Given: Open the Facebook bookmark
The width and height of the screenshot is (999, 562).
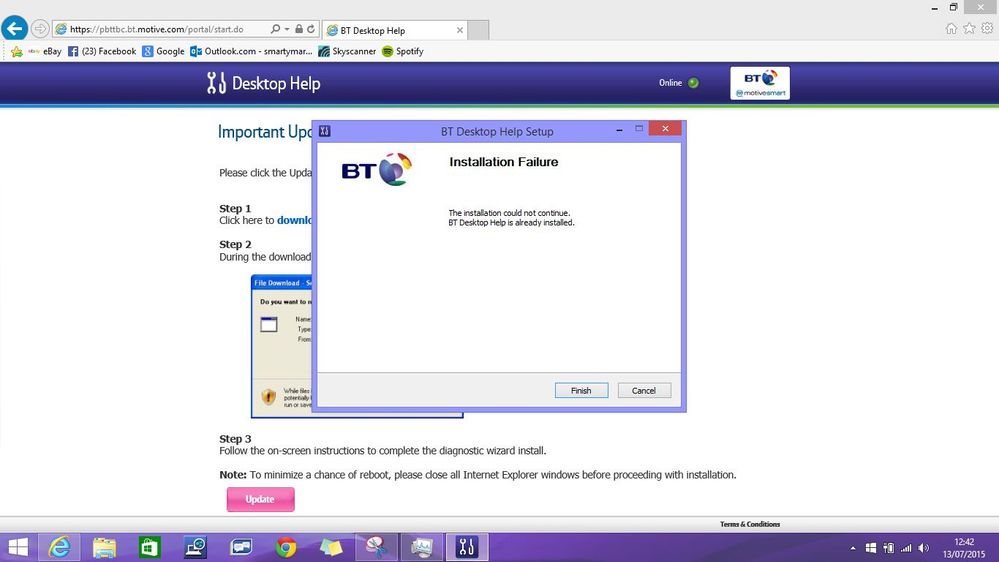Looking at the screenshot, I should coord(102,52).
